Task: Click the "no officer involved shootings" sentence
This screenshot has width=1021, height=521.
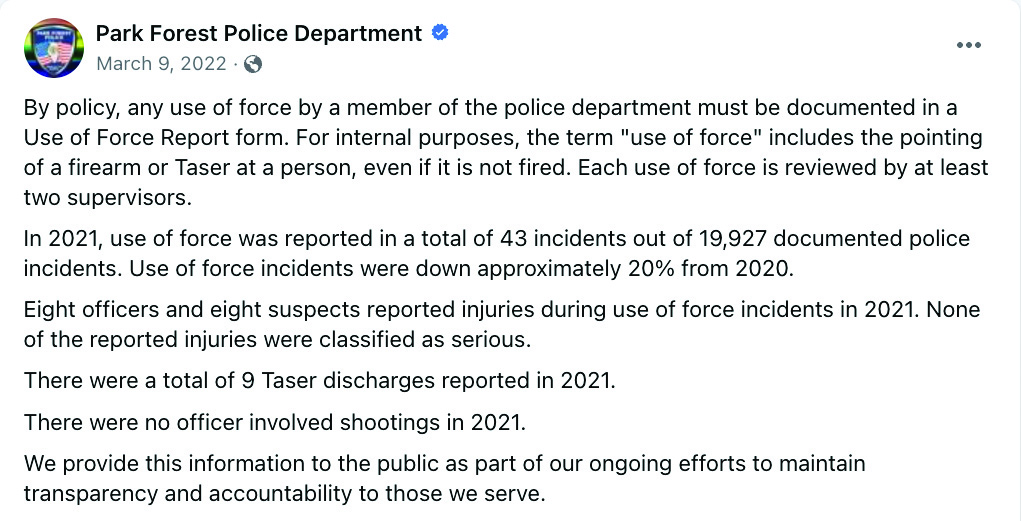Action: [x=275, y=422]
